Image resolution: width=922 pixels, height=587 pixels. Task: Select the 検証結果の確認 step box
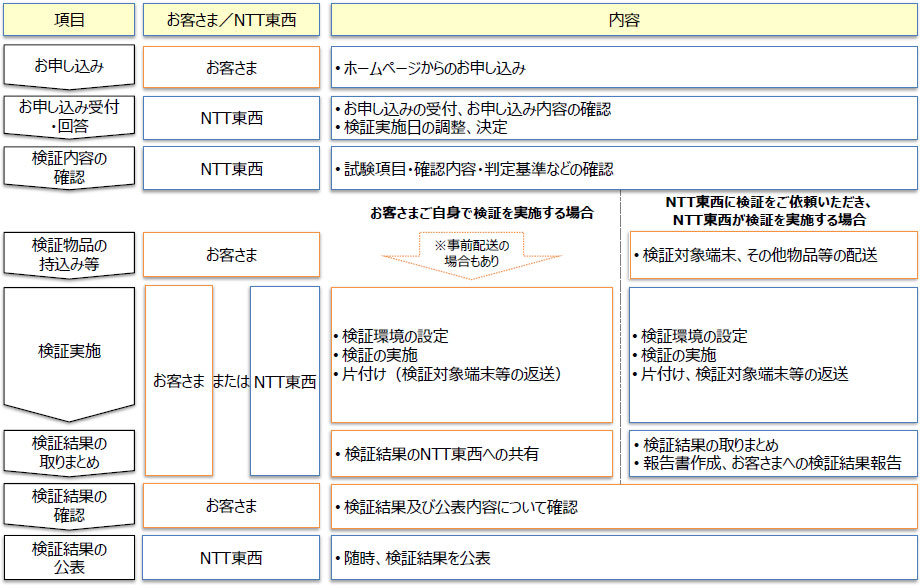tap(69, 506)
